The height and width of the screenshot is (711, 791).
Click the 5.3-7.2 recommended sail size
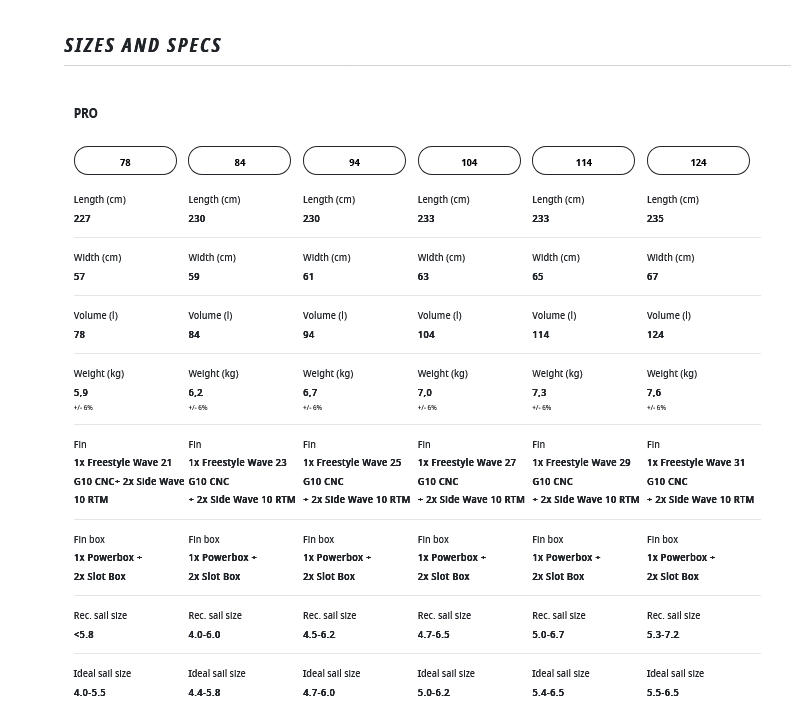point(663,634)
